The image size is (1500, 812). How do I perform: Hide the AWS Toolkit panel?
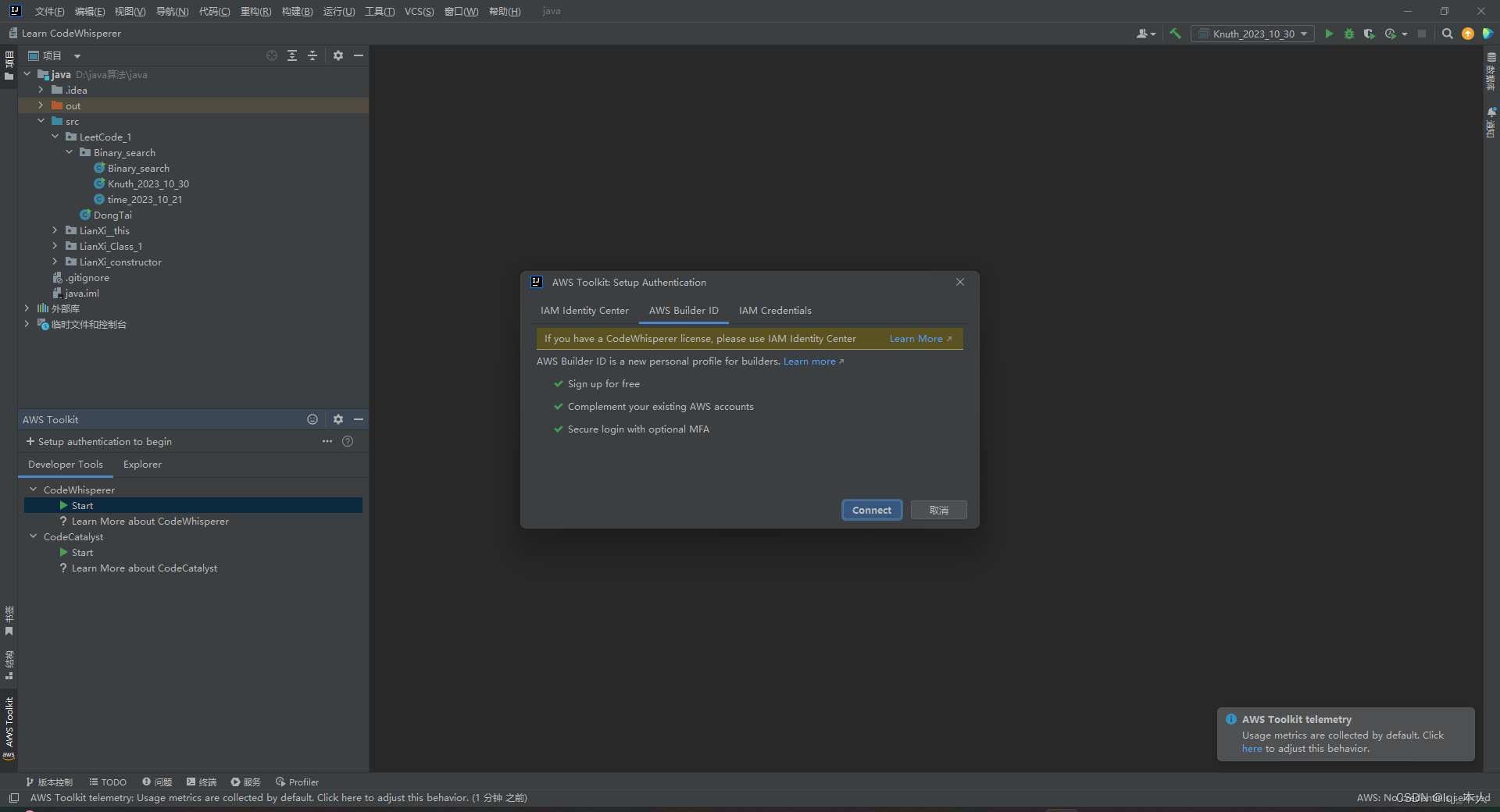tap(359, 419)
